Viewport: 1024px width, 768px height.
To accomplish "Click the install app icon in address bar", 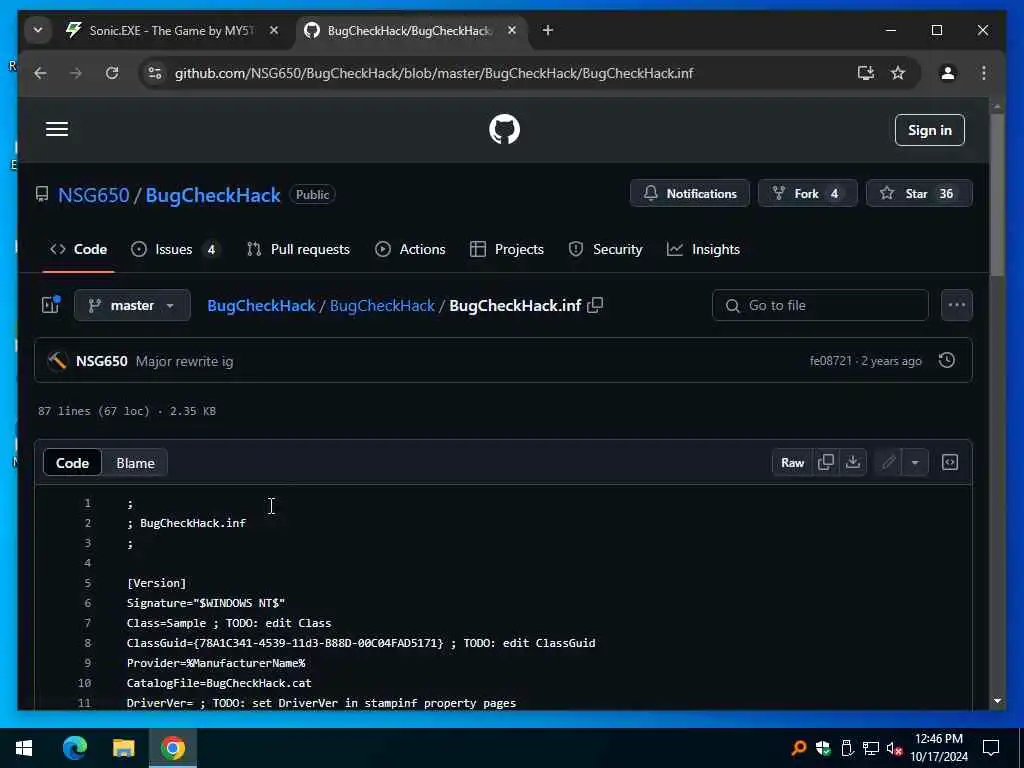I will pos(865,73).
